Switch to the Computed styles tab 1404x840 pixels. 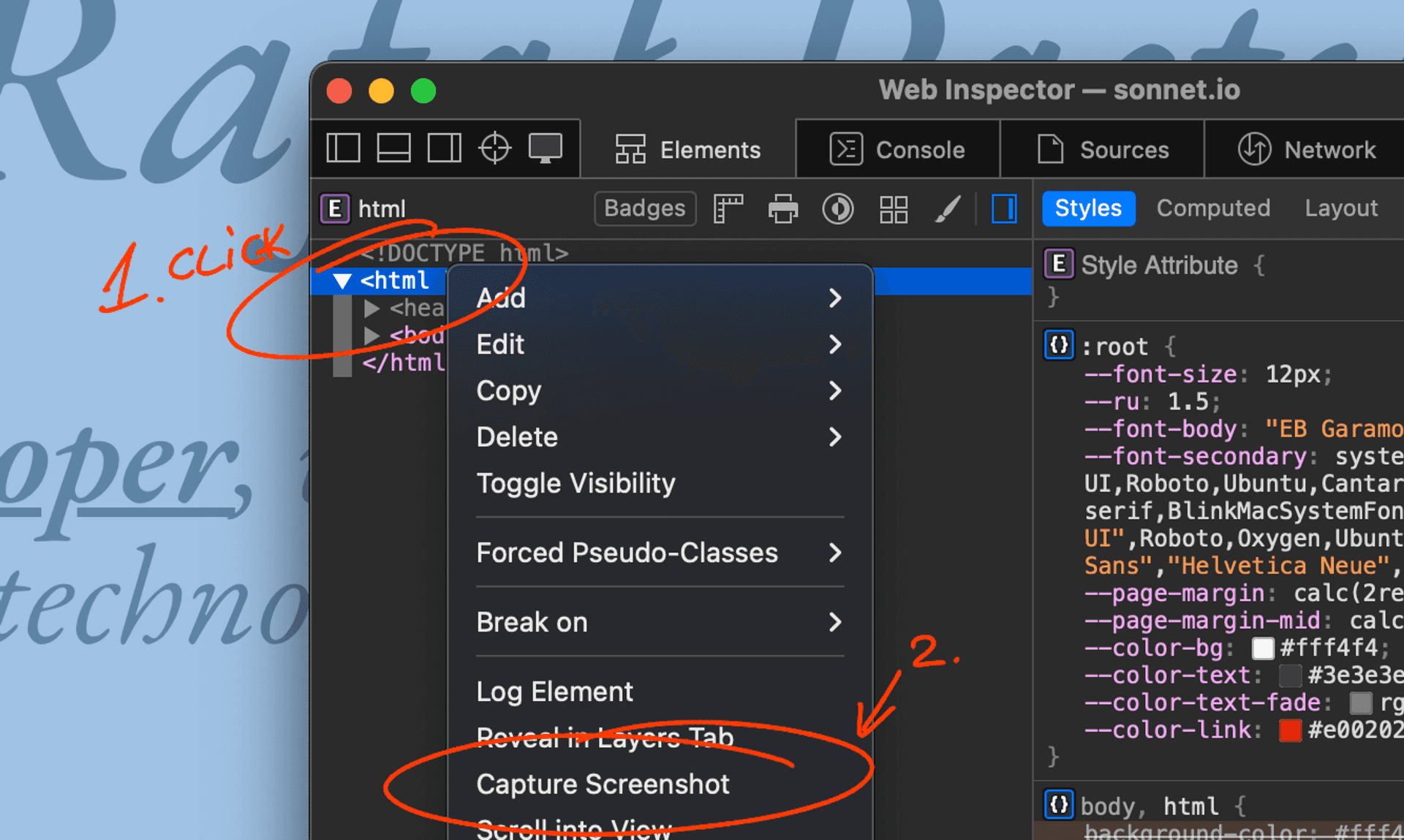(1214, 207)
